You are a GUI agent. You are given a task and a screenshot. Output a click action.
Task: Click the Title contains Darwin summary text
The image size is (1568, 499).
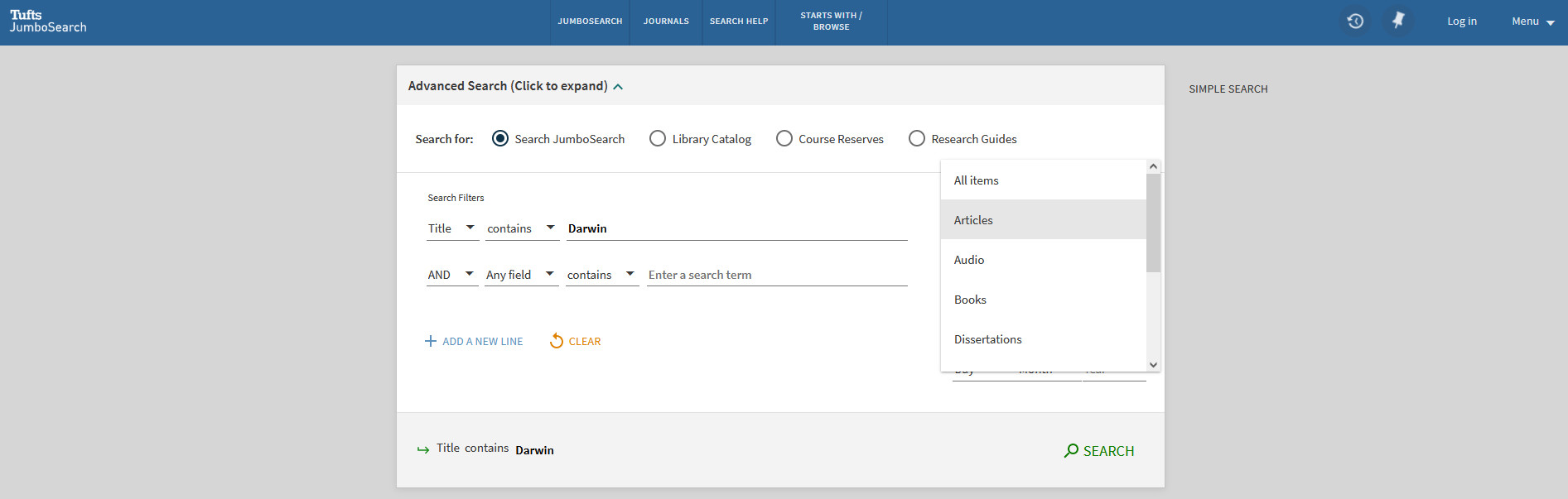tap(495, 449)
